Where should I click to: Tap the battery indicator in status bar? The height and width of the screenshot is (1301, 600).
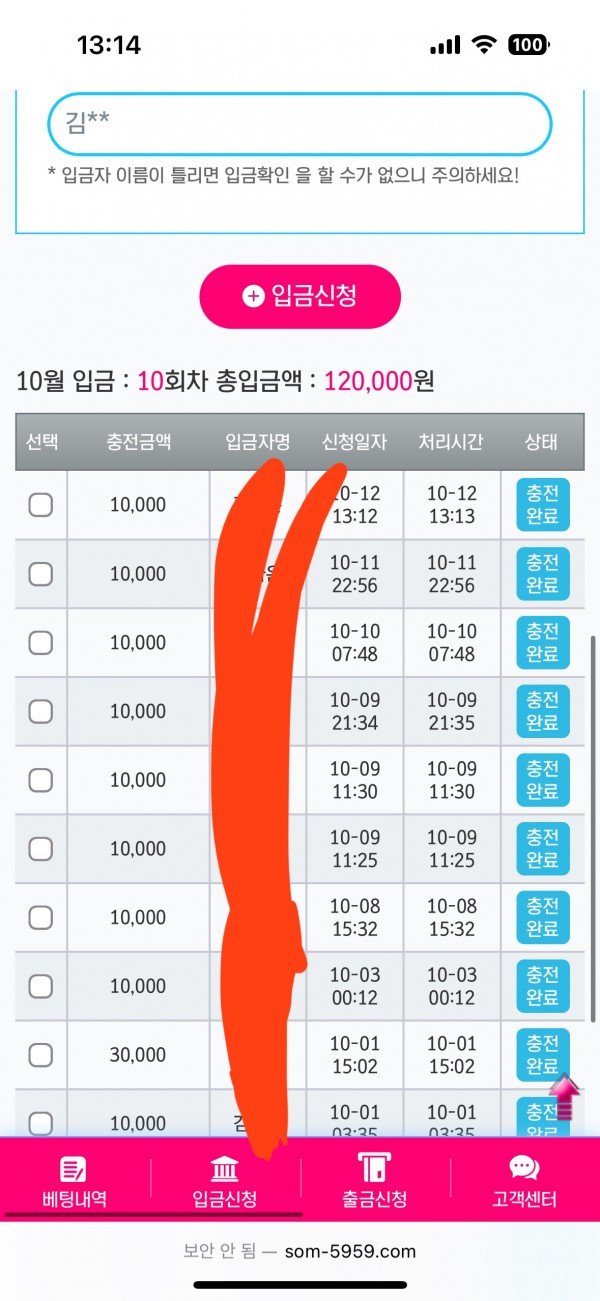coord(529,45)
